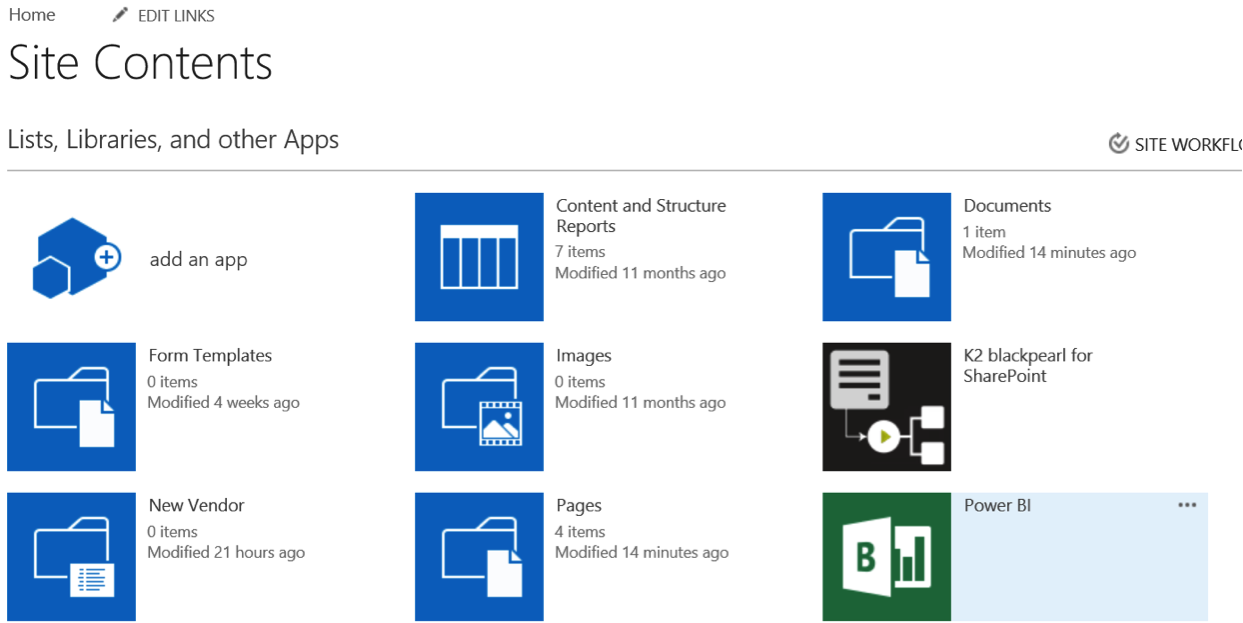Click the Documents library tile icon

(x=886, y=257)
